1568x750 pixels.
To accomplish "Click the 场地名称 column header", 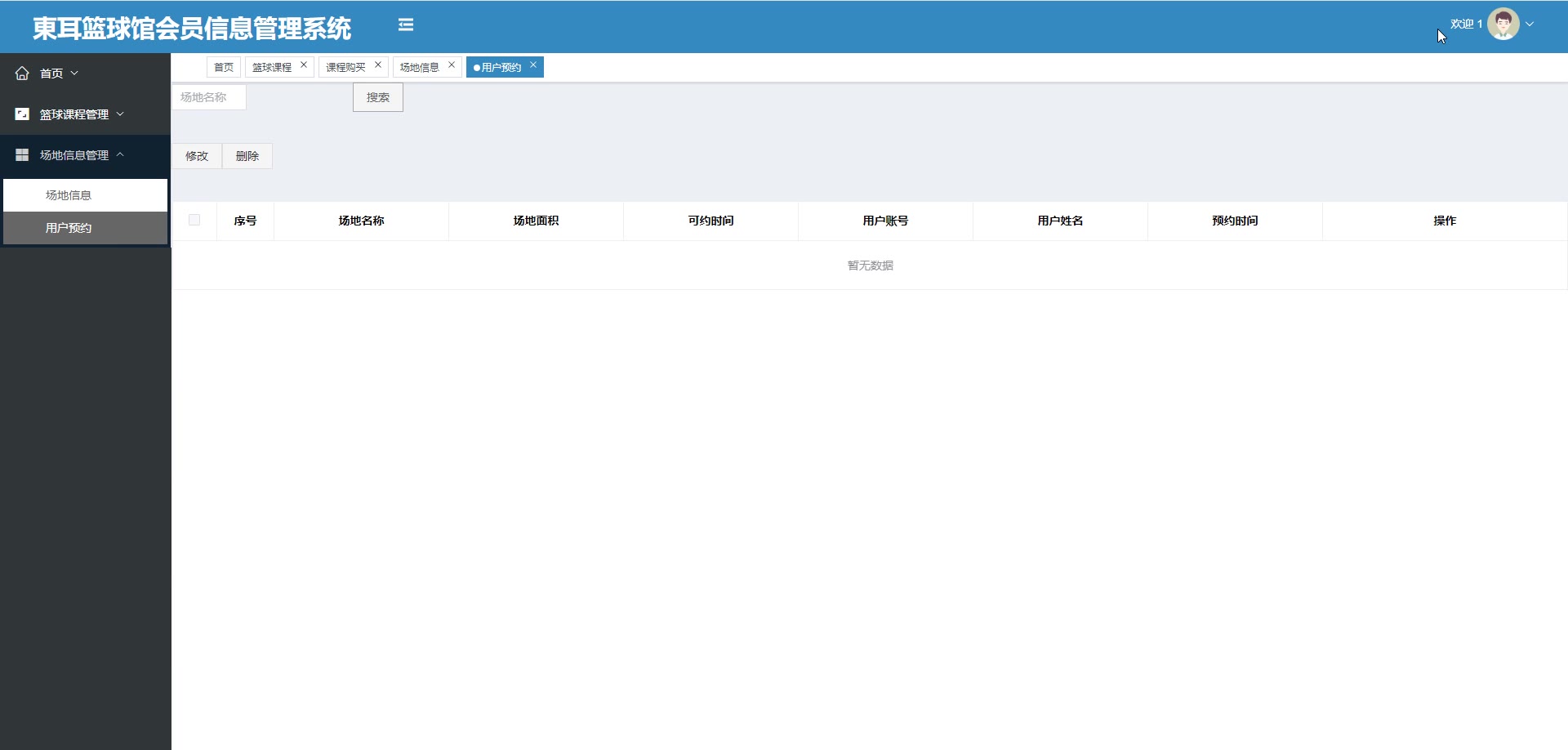I will click(361, 221).
